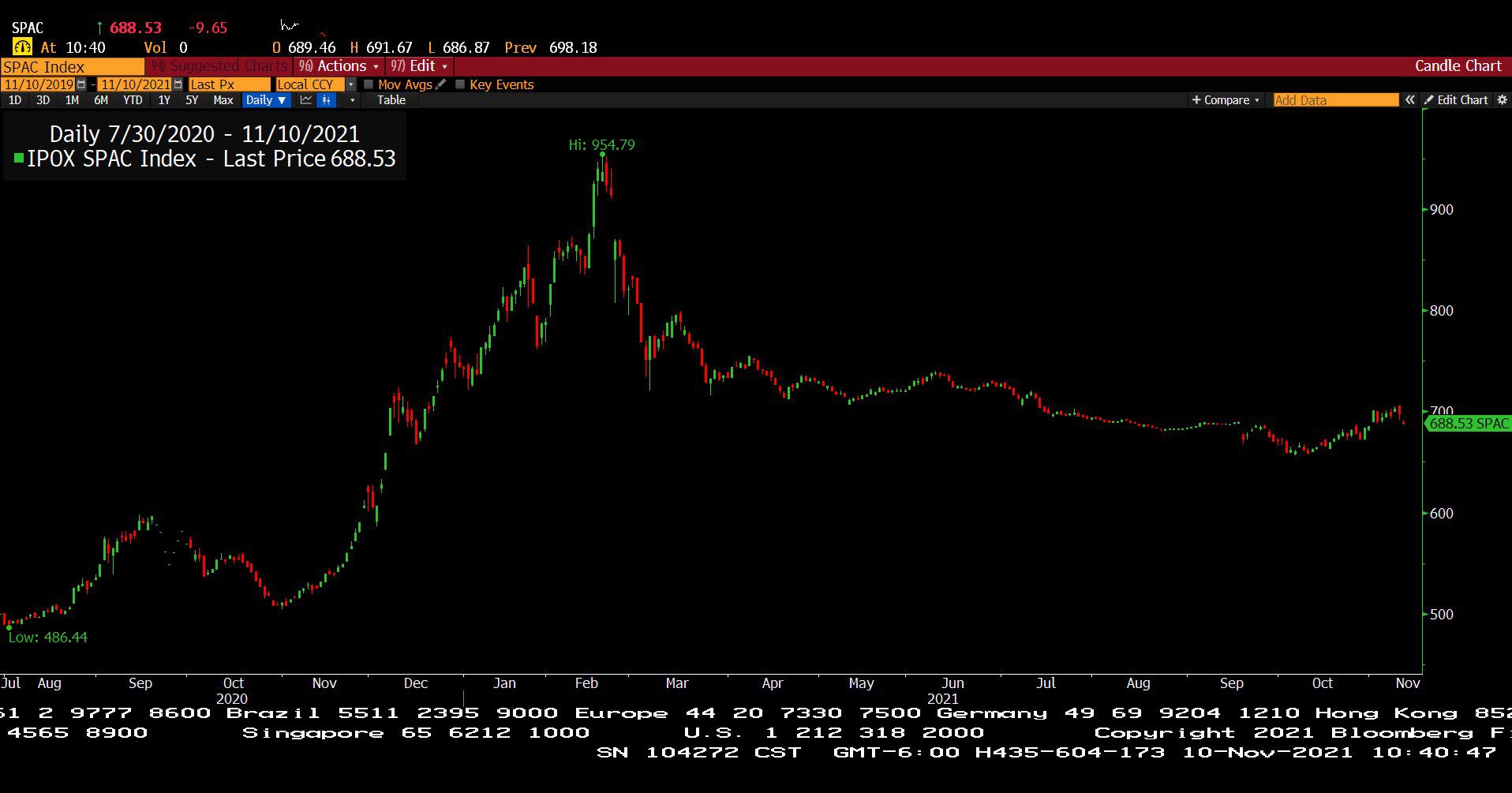The height and width of the screenshot is (793, 1512).
Task: Click the red 688.53 last price value
Action: coord(136,28)
